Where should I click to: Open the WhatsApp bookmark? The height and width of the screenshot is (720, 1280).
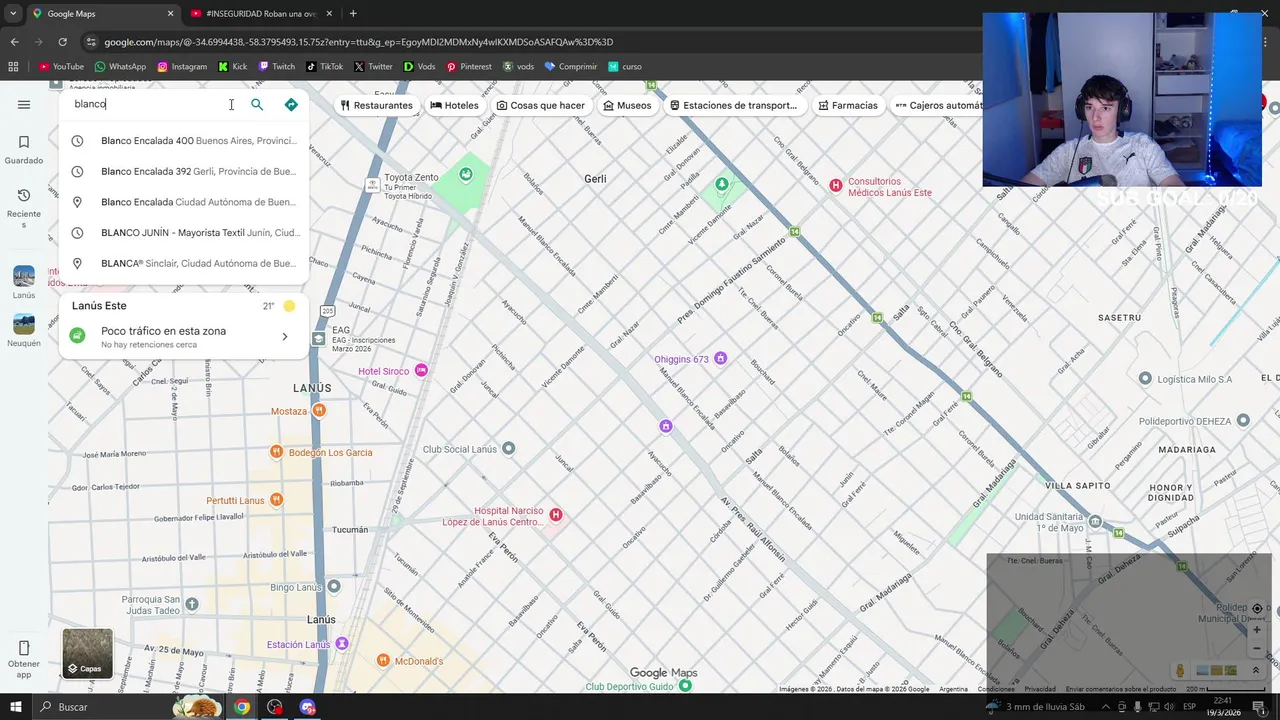(x=120, y=67)
